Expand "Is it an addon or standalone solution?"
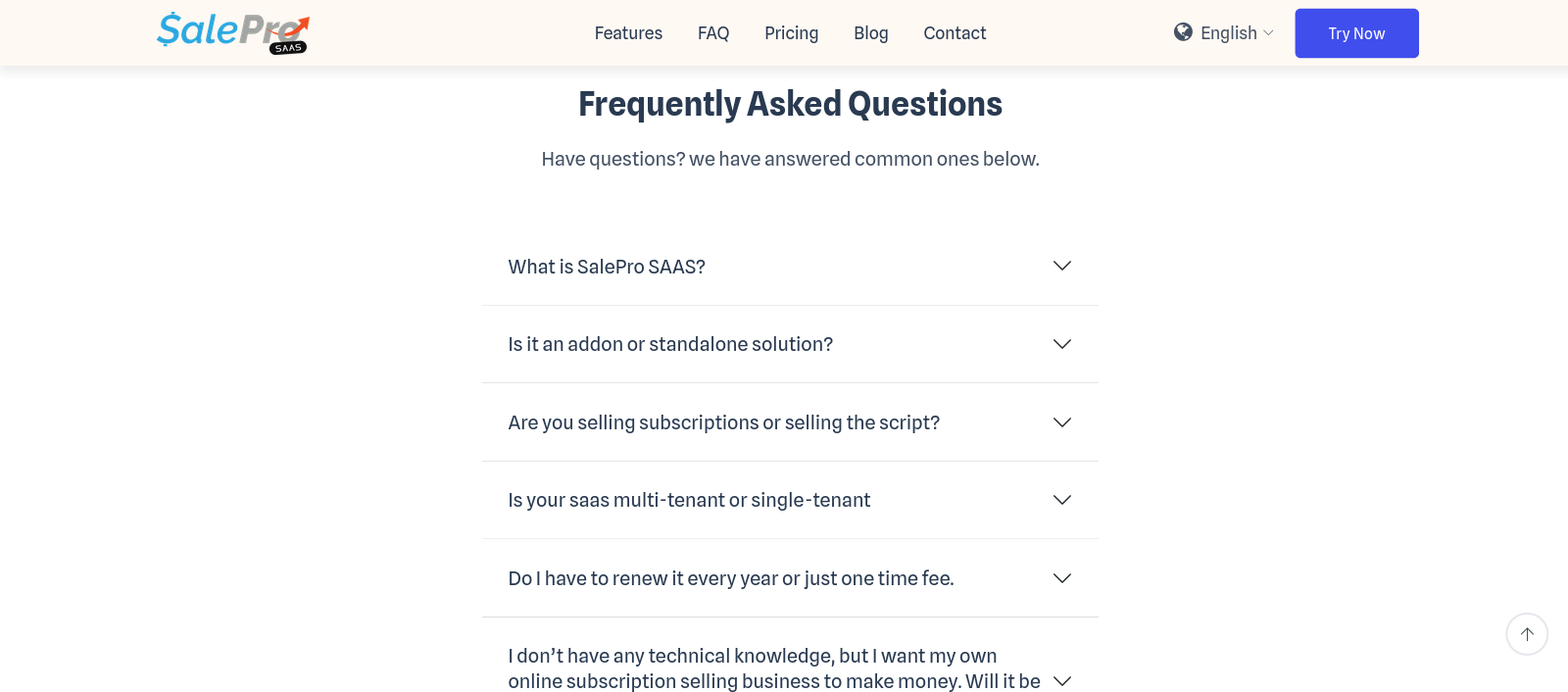Image resolution: width=1568 pixels, height=692 pixels. pyautogui.click(x=670, y=344)
